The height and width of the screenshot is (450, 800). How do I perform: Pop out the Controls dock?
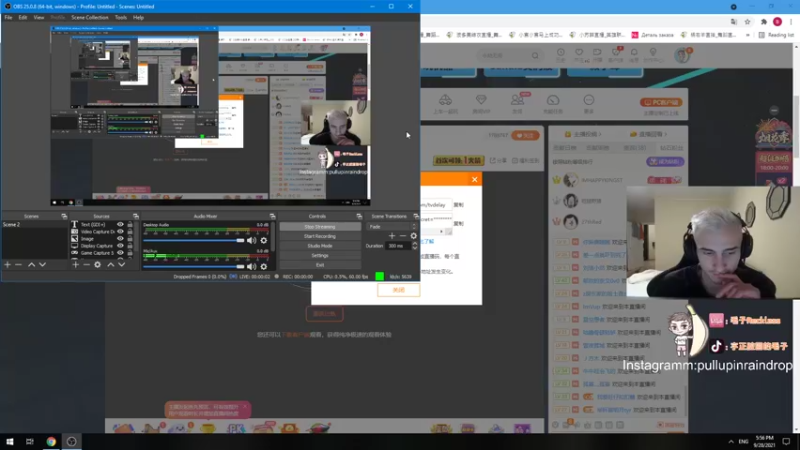pyautogui.click(x=359, y=216)
